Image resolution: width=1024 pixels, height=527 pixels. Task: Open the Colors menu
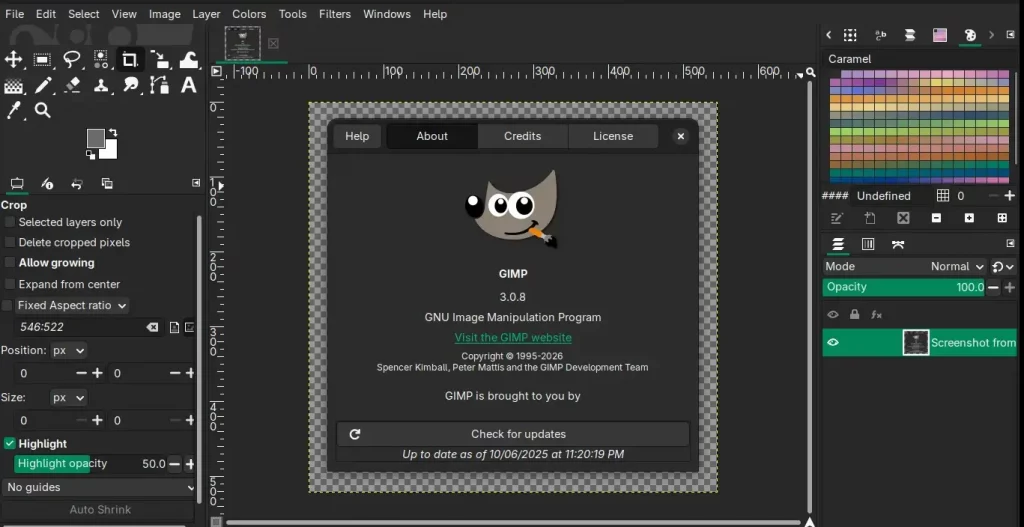click(x=249, y=14)
